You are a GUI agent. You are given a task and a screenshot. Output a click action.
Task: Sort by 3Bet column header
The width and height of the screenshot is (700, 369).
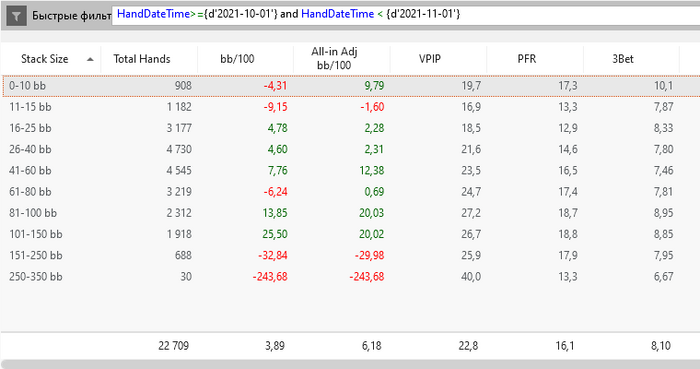click(631, 58)
